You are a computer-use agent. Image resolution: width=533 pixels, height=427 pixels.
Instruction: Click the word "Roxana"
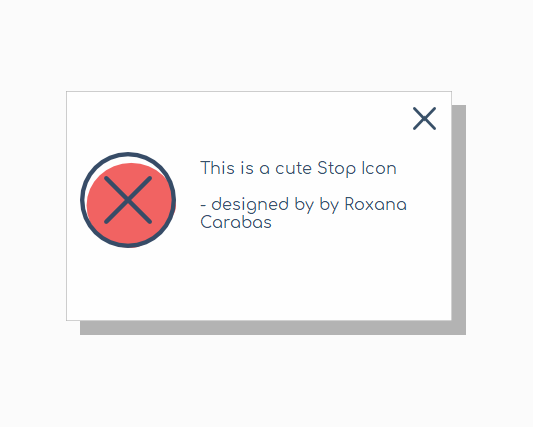pos(376,204)
